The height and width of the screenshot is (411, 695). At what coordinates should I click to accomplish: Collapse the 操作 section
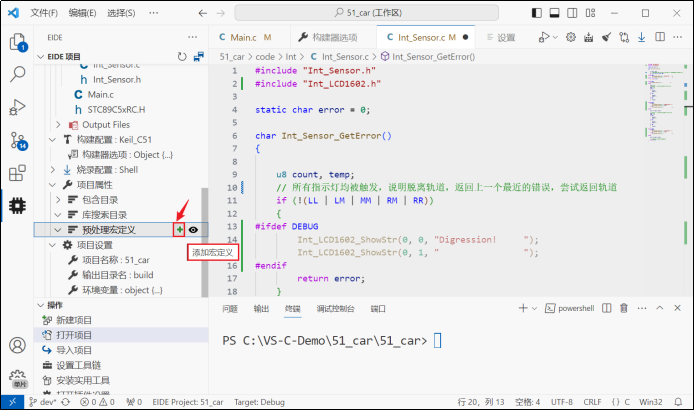tap(40, 305)
